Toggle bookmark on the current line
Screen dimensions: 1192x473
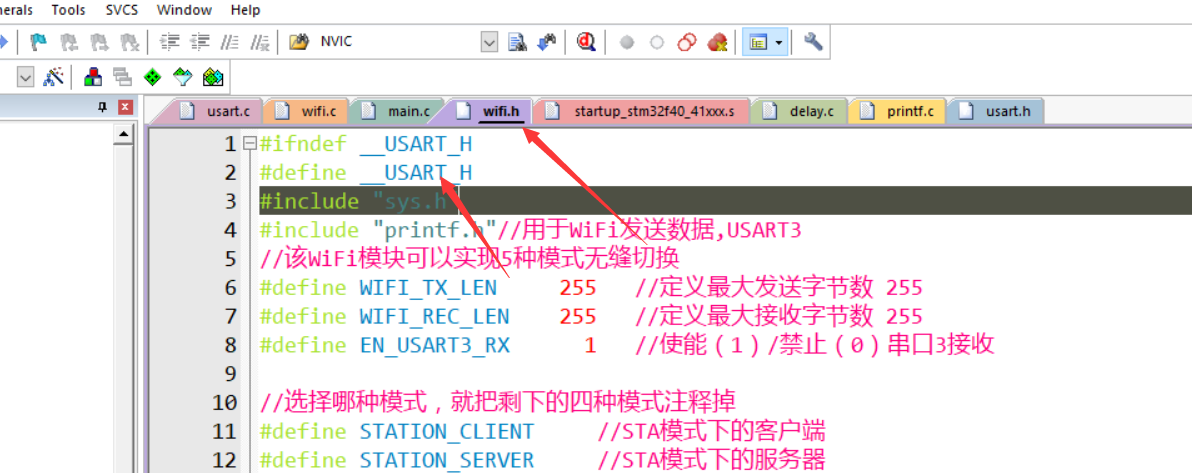point(39,42)
